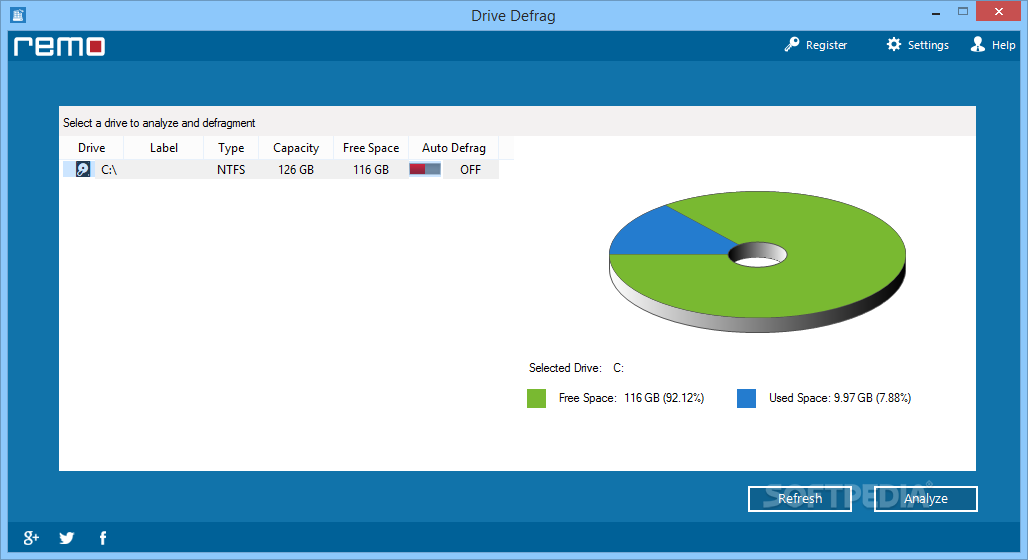This screenshot has width=1028, height=560.
Task: Sort by the Auto Defrag column header
Action: coord(454,148)
